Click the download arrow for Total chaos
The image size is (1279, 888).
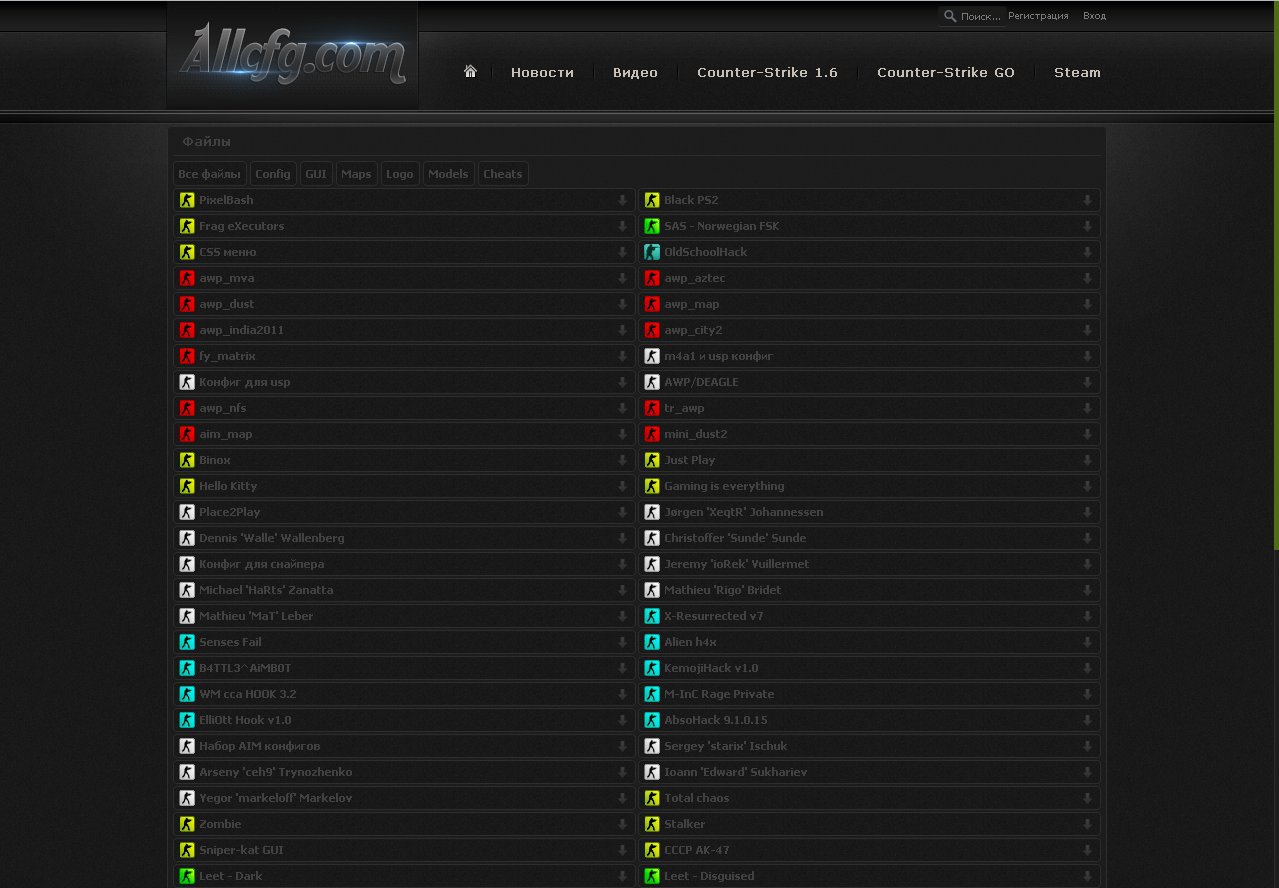click(x=1087, y=798)
